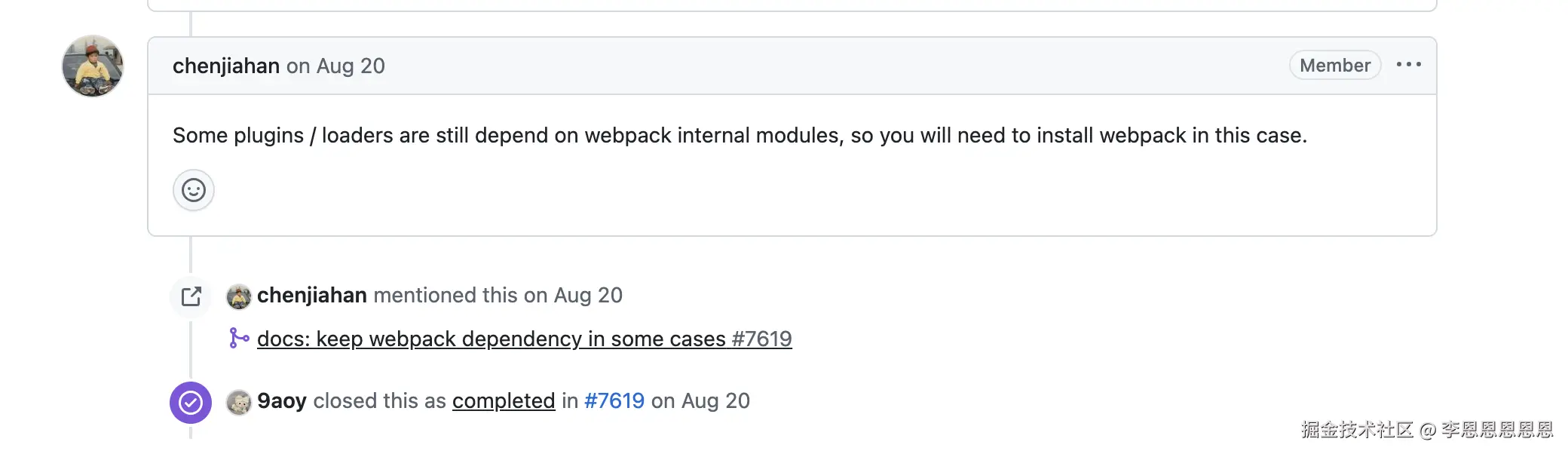Click the mention event's Aug 20 timestamp
The height and width of the screenshot is (454, 1568).
tap(588, 296)
